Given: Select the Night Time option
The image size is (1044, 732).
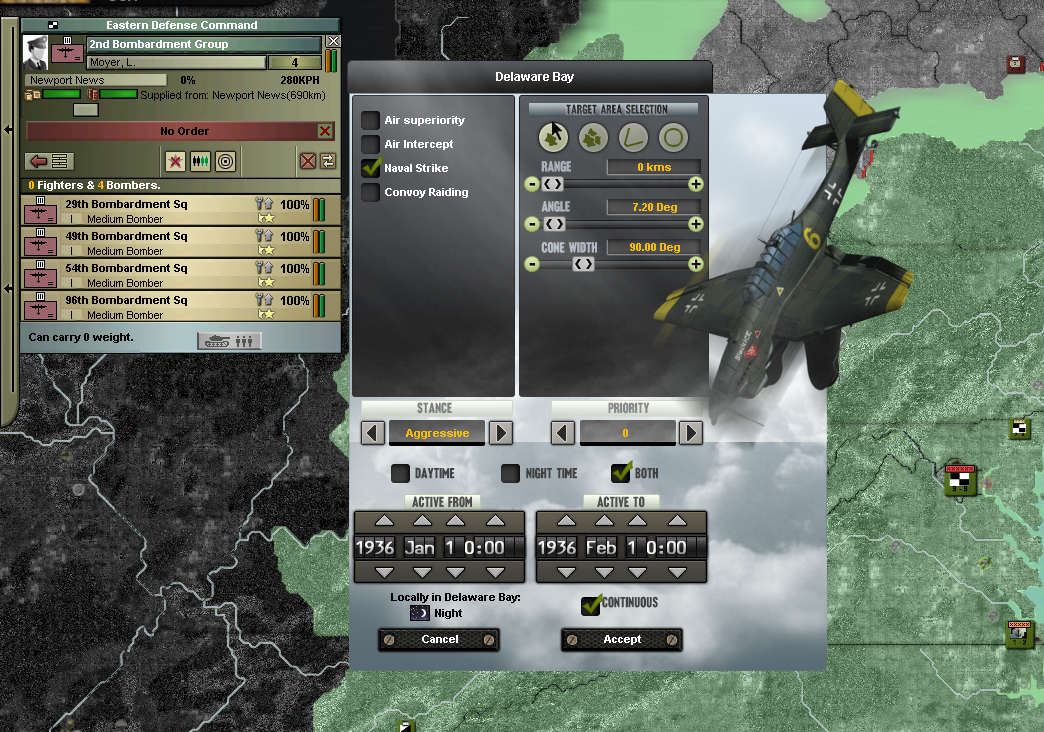Looking at the screenshot, I should pos(510,473).
